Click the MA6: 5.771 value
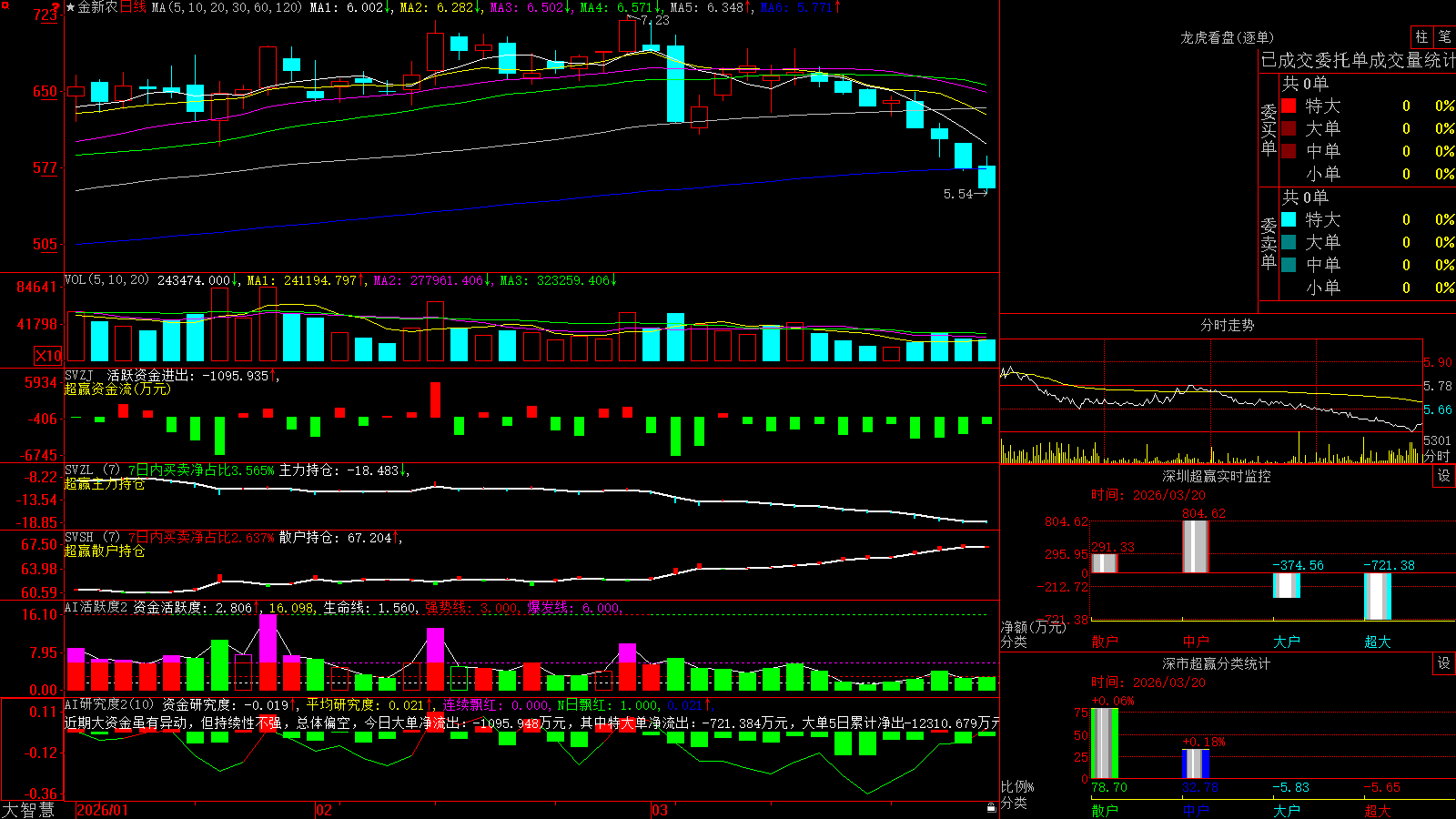The image size is (1456, 819). point(802,7)
